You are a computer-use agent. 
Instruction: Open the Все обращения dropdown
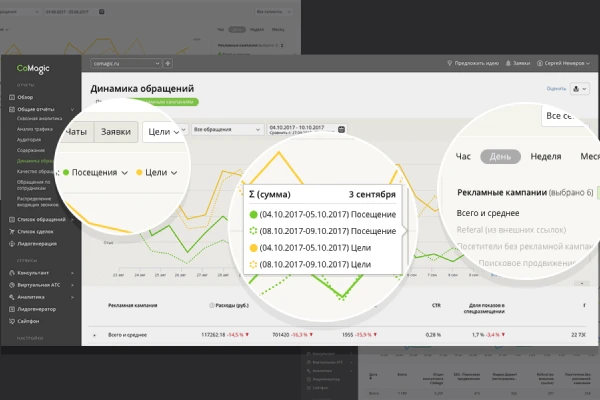click(x=227, y=130)
